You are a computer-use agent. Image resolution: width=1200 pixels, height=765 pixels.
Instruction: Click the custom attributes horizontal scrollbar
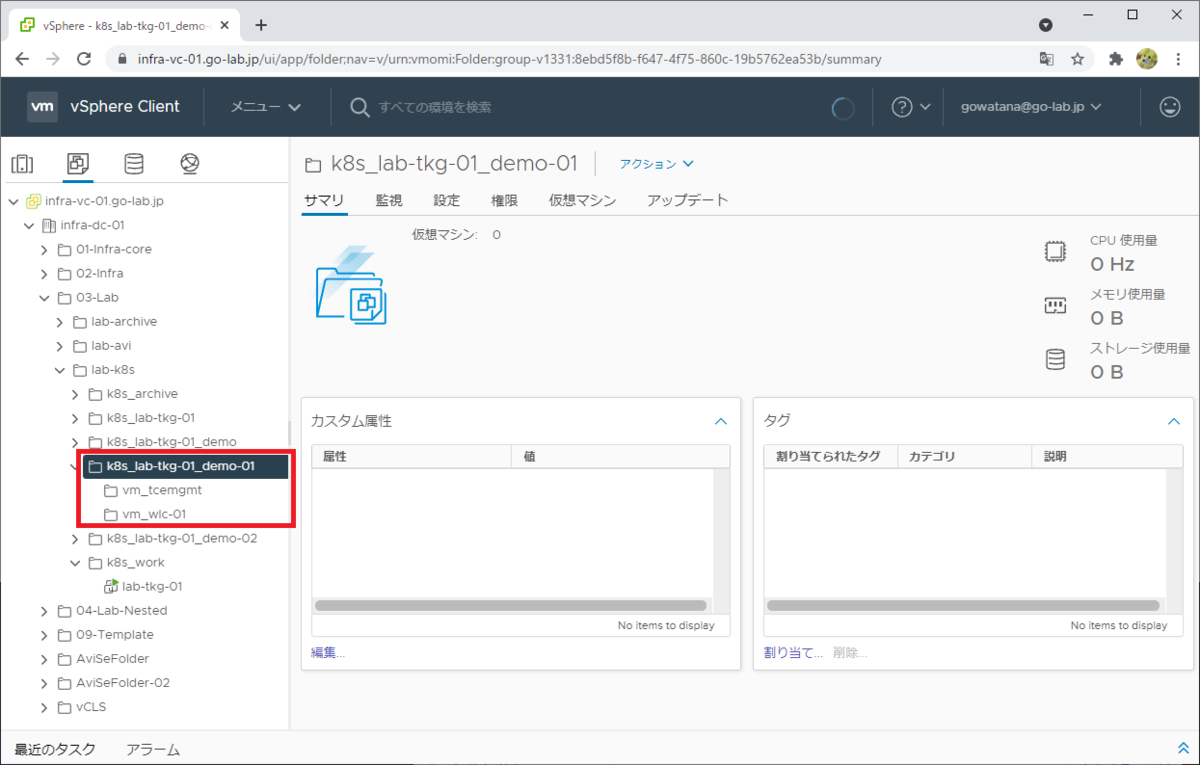510,605
